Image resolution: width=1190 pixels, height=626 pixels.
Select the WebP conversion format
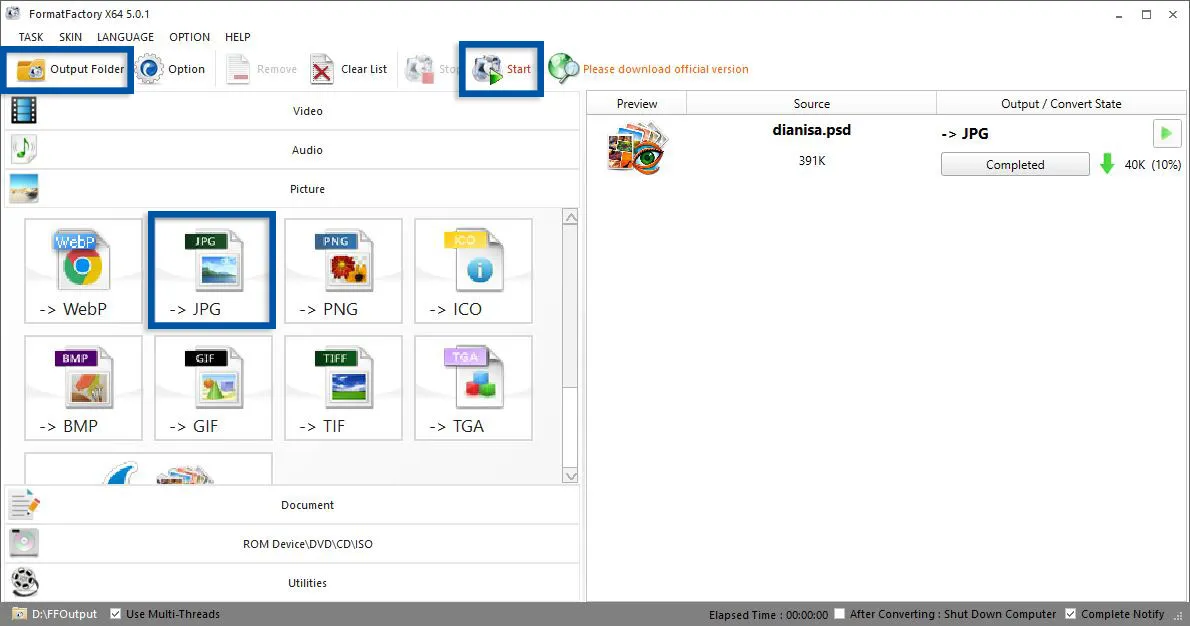tap(83, 270)
